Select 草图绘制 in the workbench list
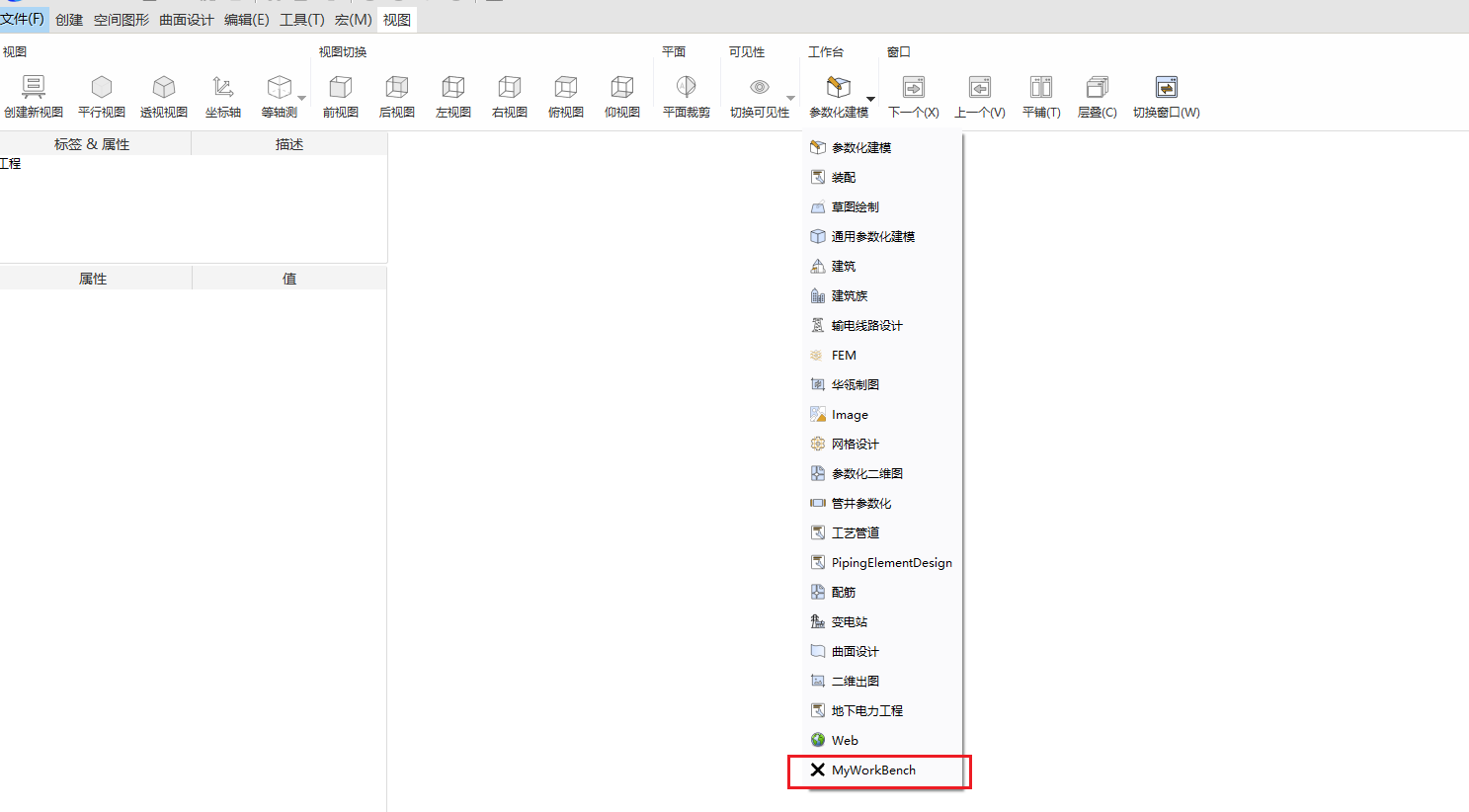Screen dimensions: 1469x812 tap(855, 207)
